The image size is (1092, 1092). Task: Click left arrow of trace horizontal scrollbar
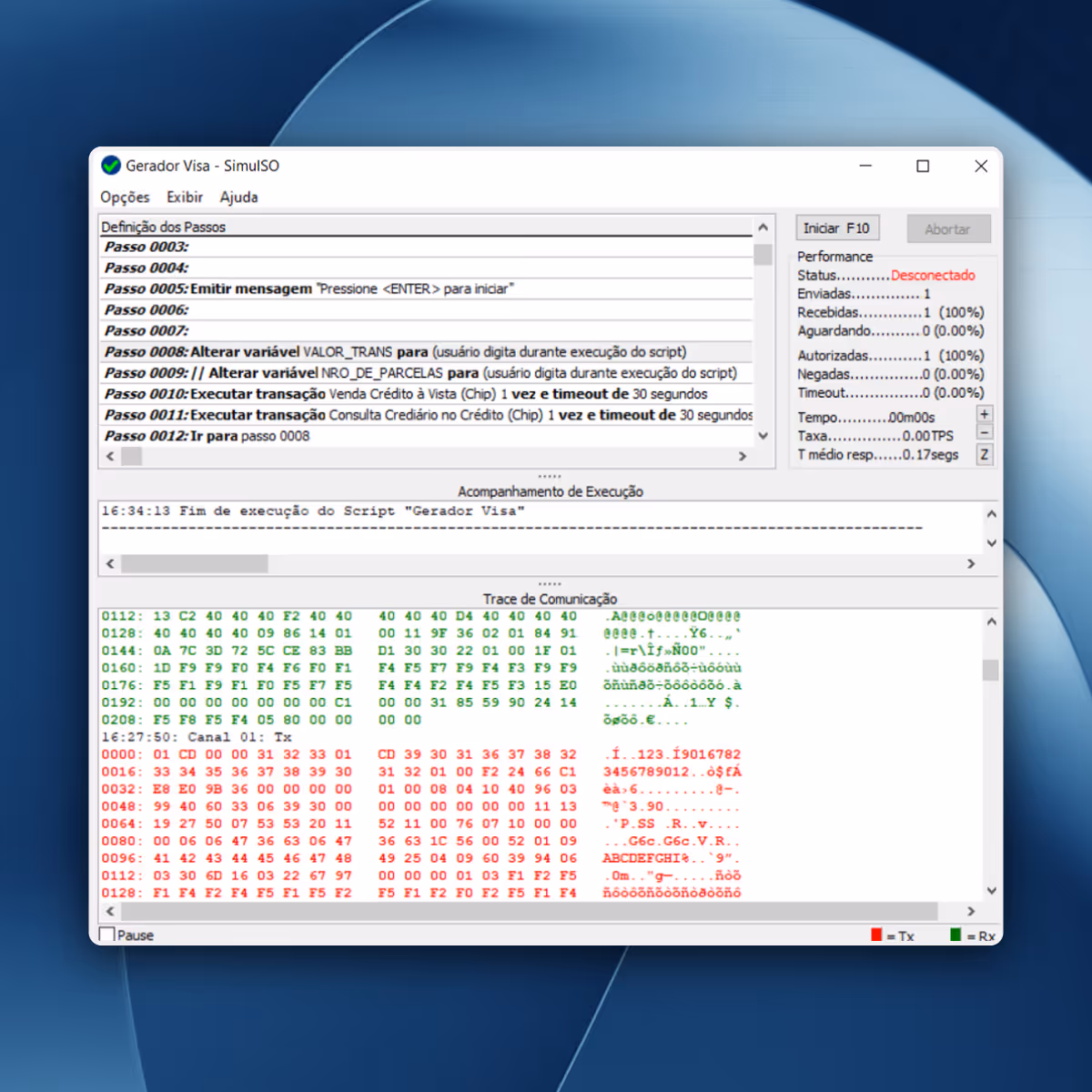click(x=111, y=912)
